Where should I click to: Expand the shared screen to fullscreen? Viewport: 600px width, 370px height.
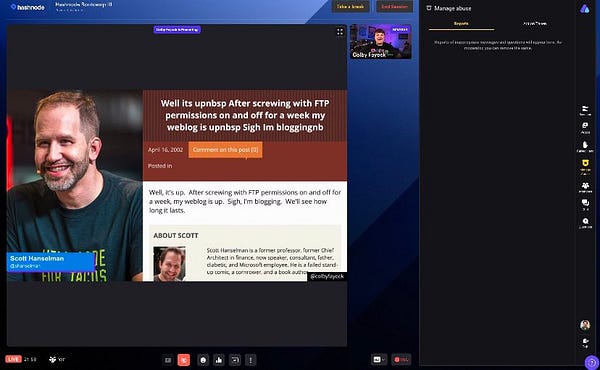click(x=340, y=32)
